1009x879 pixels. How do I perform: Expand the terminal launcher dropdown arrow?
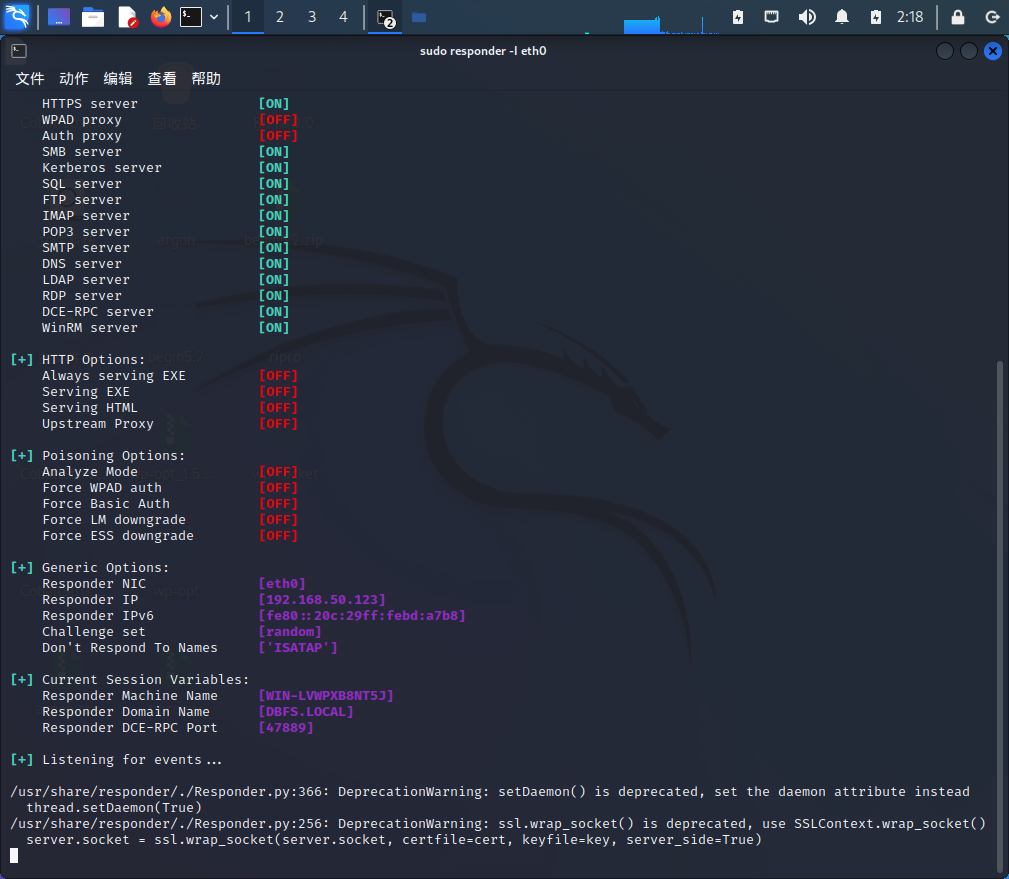213,17
